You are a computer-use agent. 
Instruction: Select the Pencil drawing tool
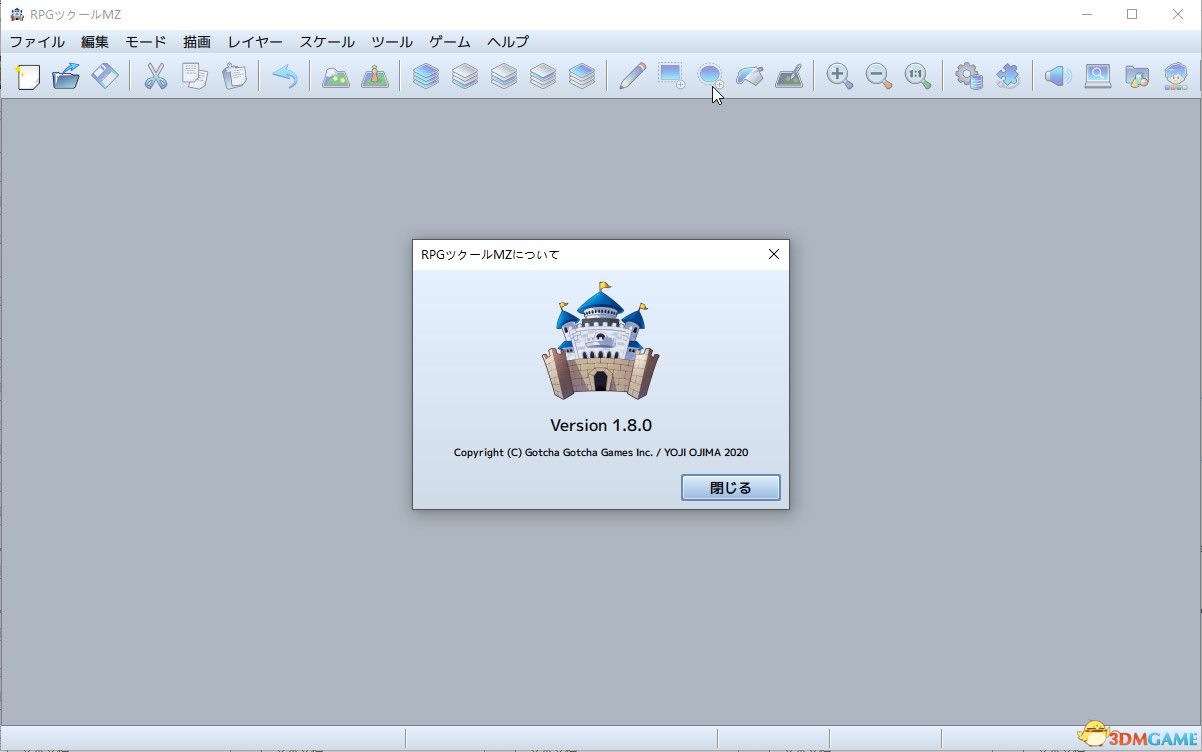(x=632, y=76)
